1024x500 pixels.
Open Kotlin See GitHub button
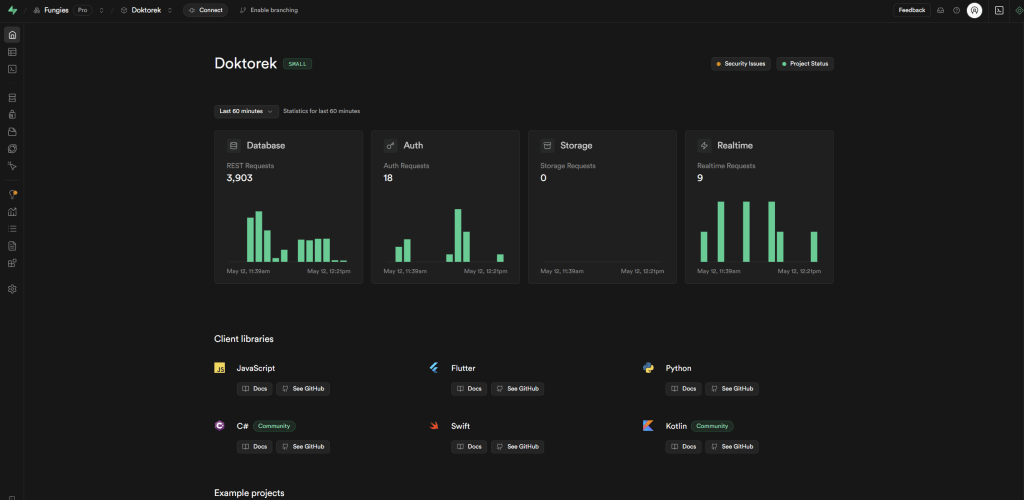pyautogui.click(x=732, y=446)
